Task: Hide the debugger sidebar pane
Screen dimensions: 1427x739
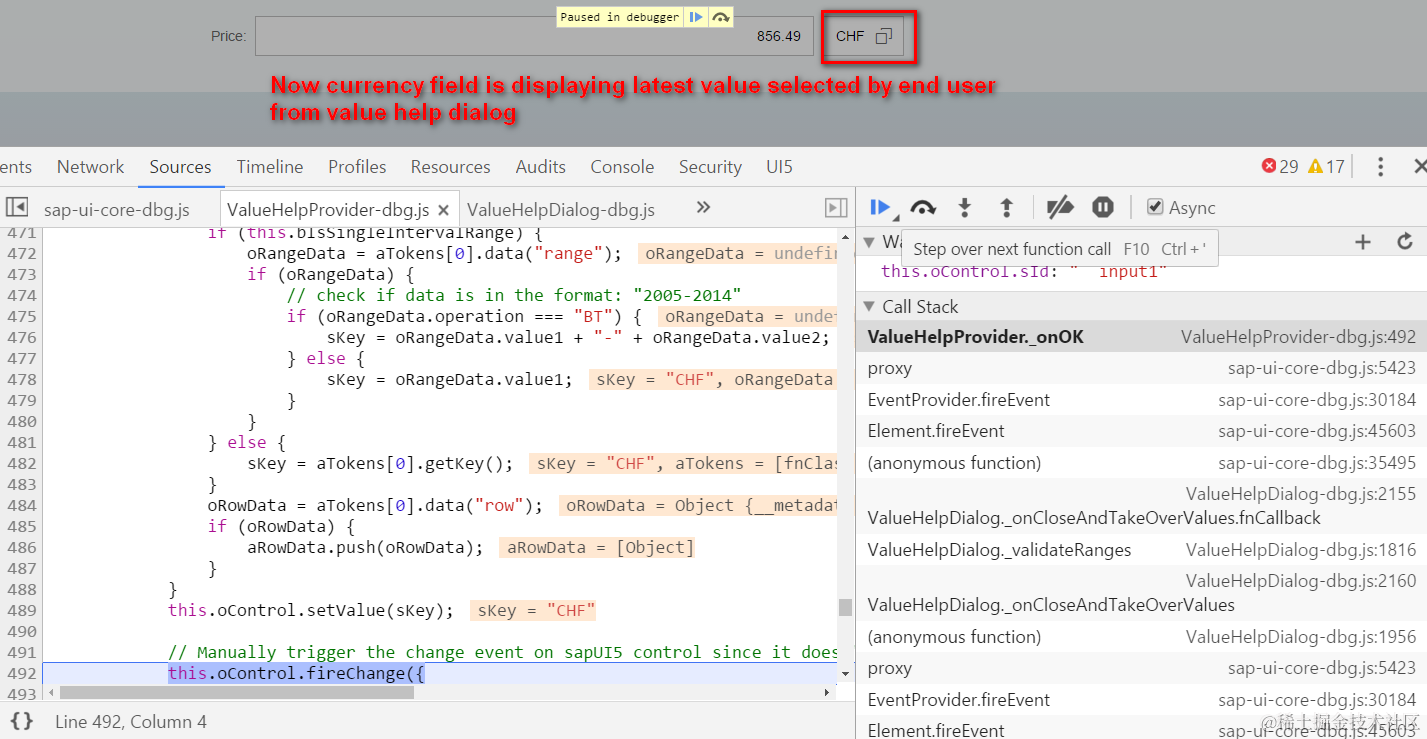Action: (x=836, y=207)
